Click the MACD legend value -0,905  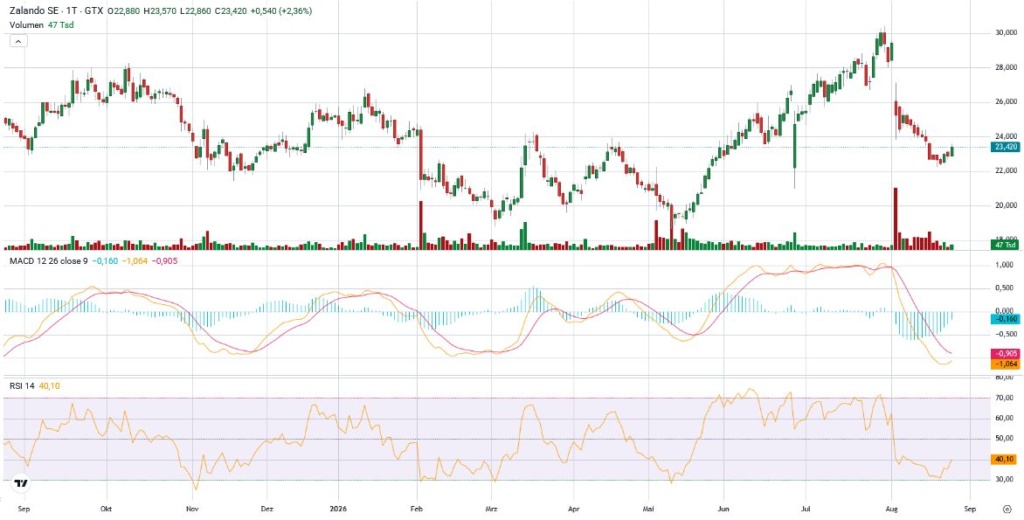165,261
